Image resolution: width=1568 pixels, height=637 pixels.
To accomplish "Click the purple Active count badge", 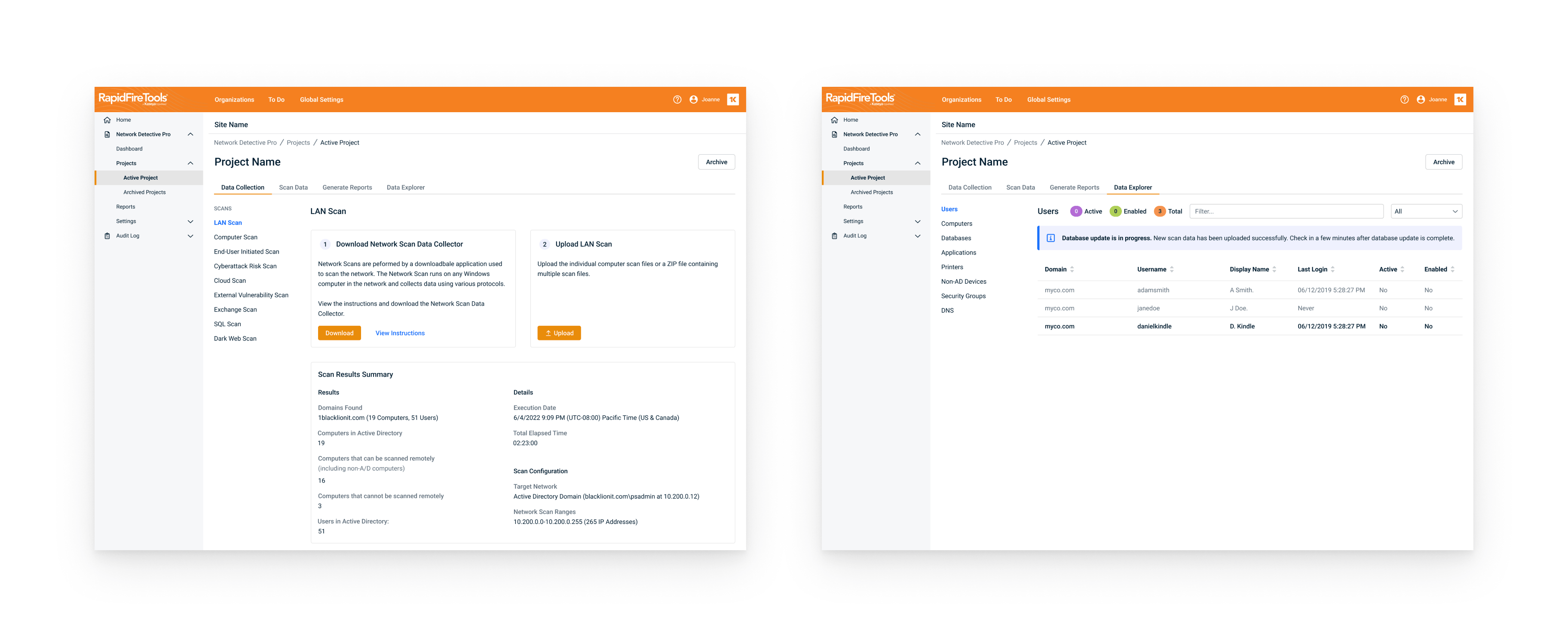I will [x=1075, y=211].
